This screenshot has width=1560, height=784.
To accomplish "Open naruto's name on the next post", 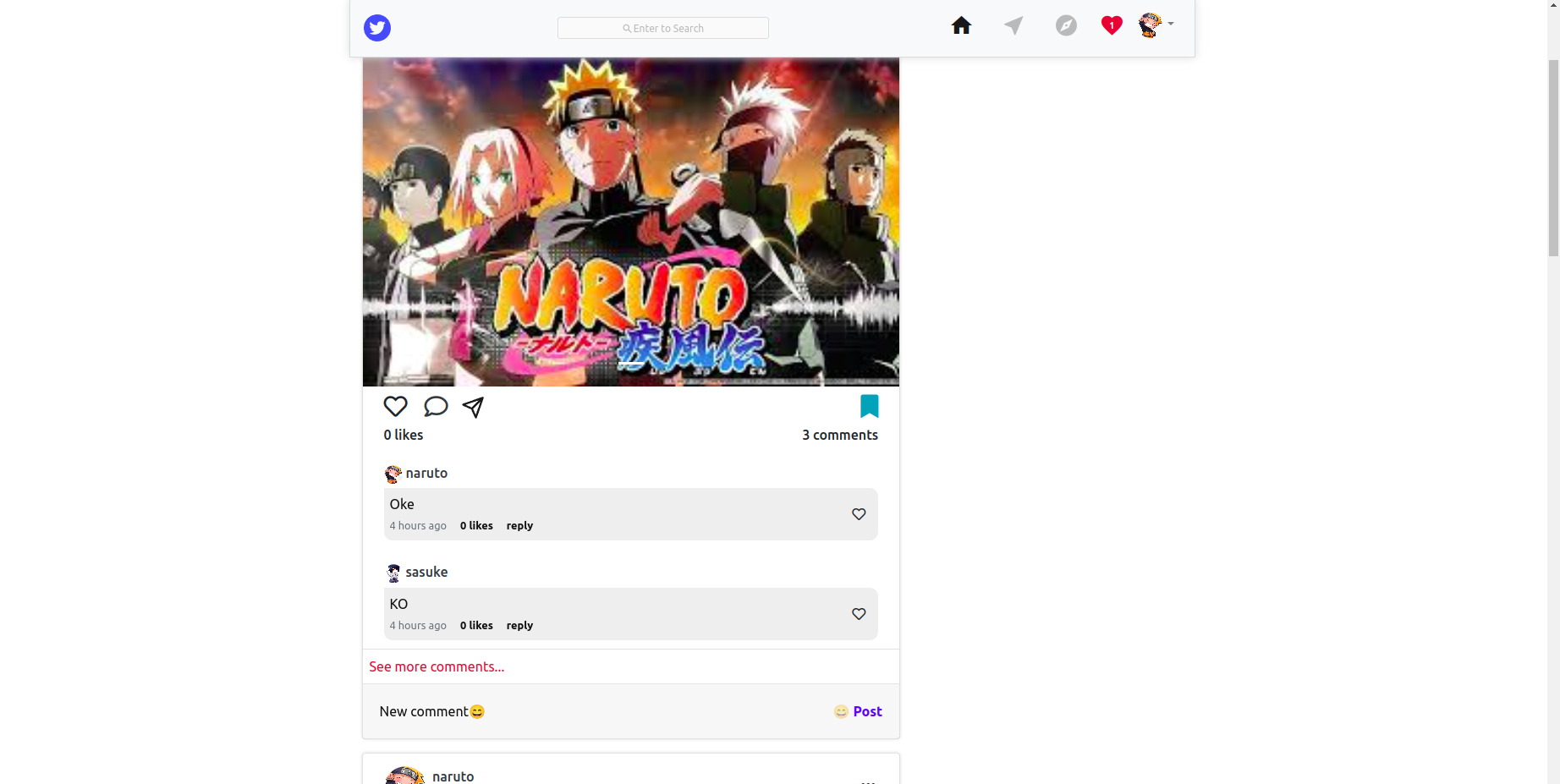I will (453, 776).
